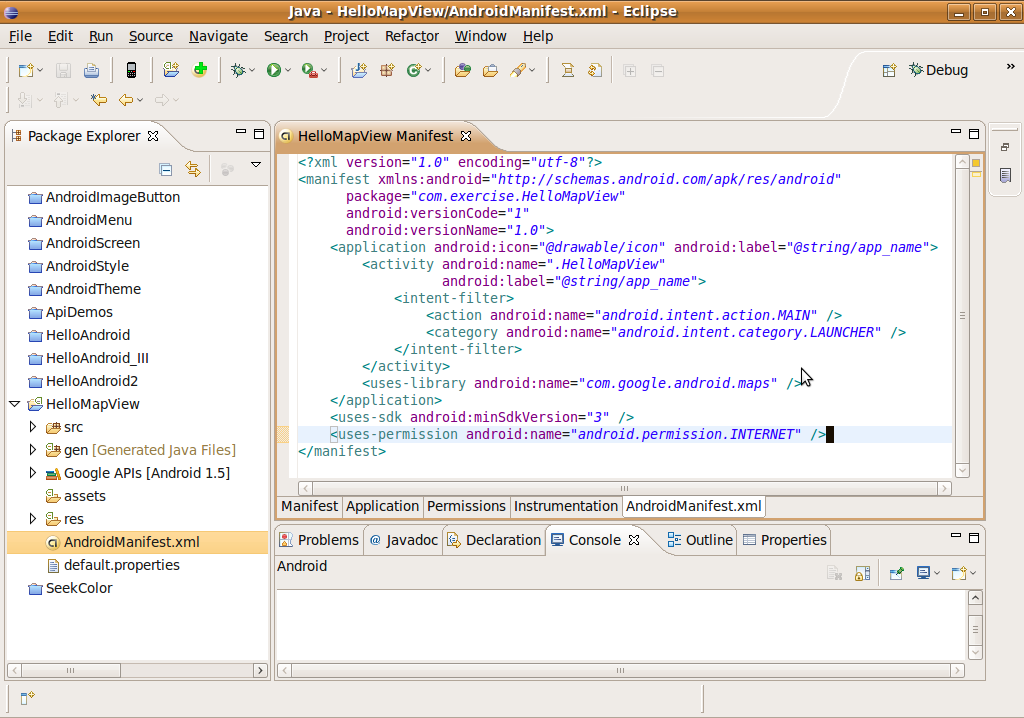Screen dimensions: 1024x718
Task: Click the editor horizontal scrollbar
Action: pyautogui.click(x=624, y=488)
